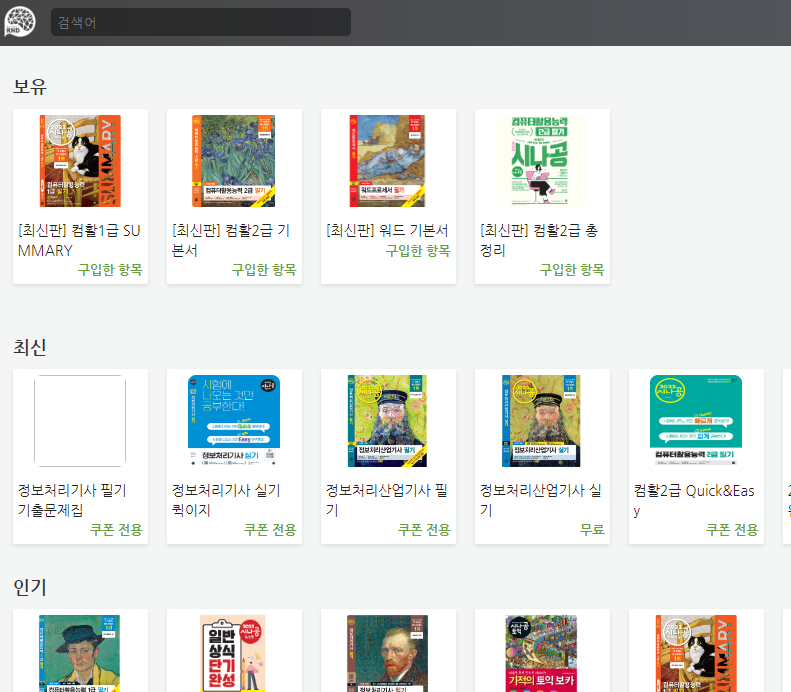This screenshot has width=791, height=692.
Task: Open the 컴활1급 SUMMARY book cover
Action: point(80,161)
